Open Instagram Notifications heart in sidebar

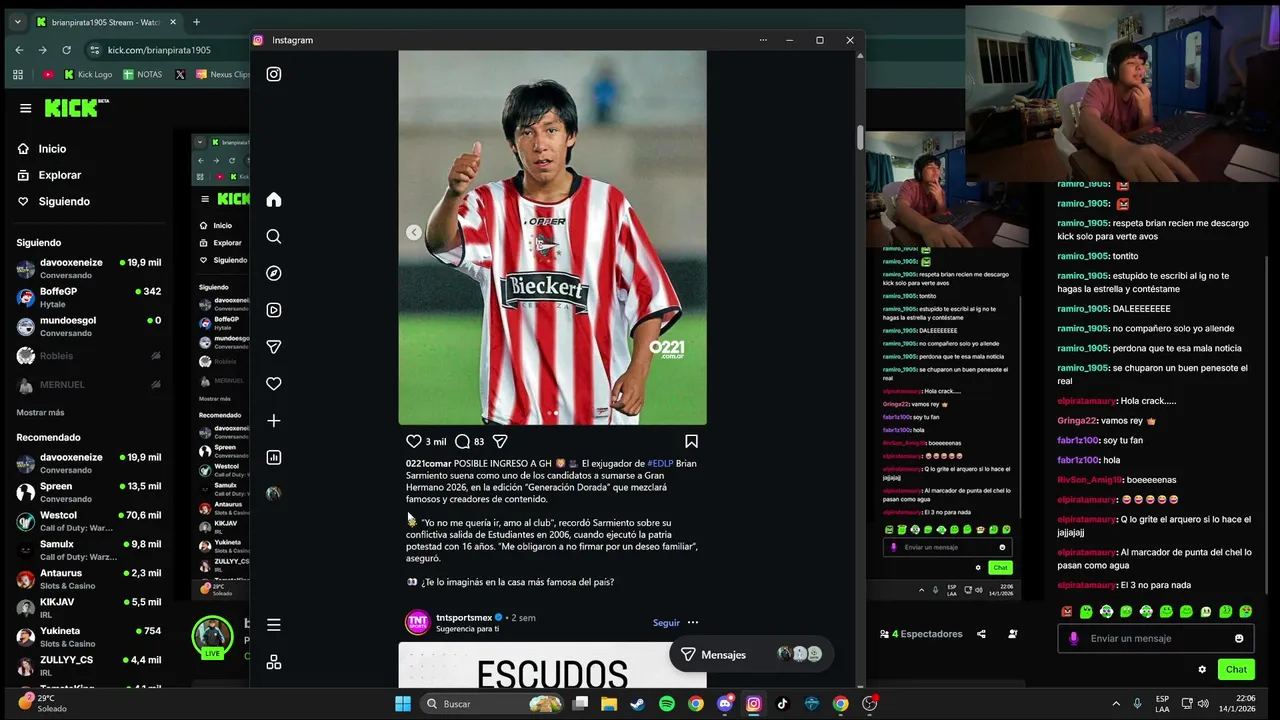point(273,384)
